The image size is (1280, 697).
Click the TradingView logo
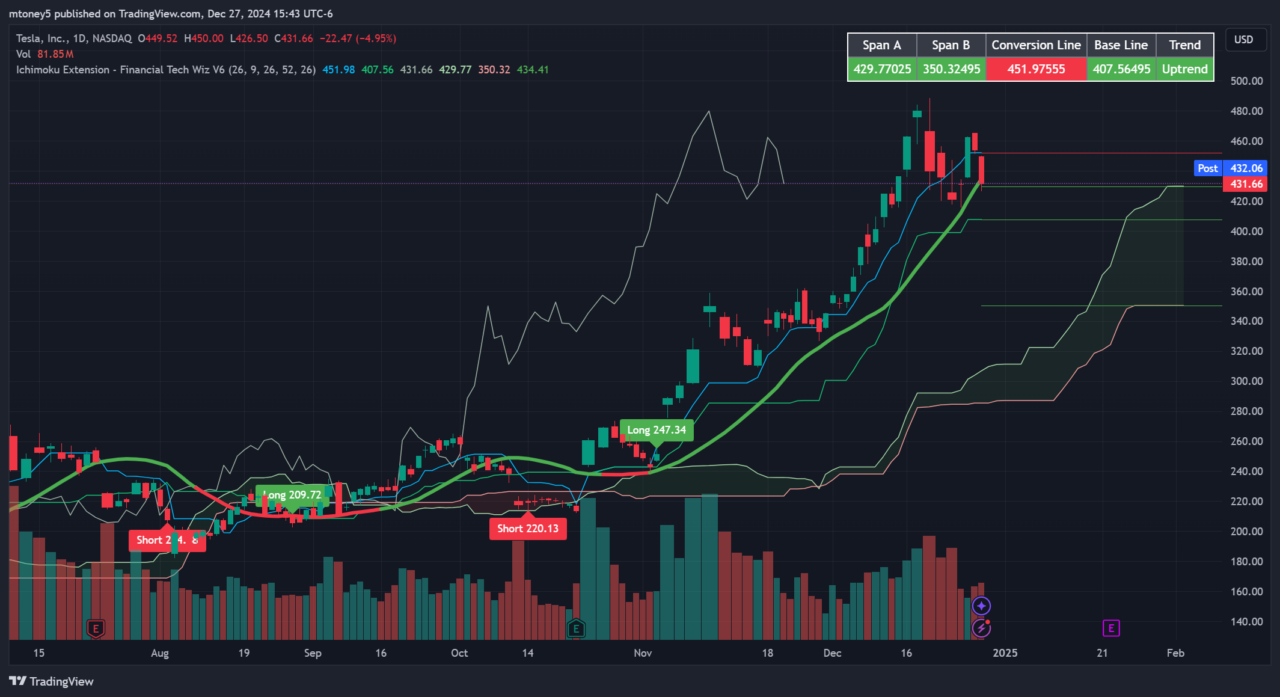[x=51, y=681]
